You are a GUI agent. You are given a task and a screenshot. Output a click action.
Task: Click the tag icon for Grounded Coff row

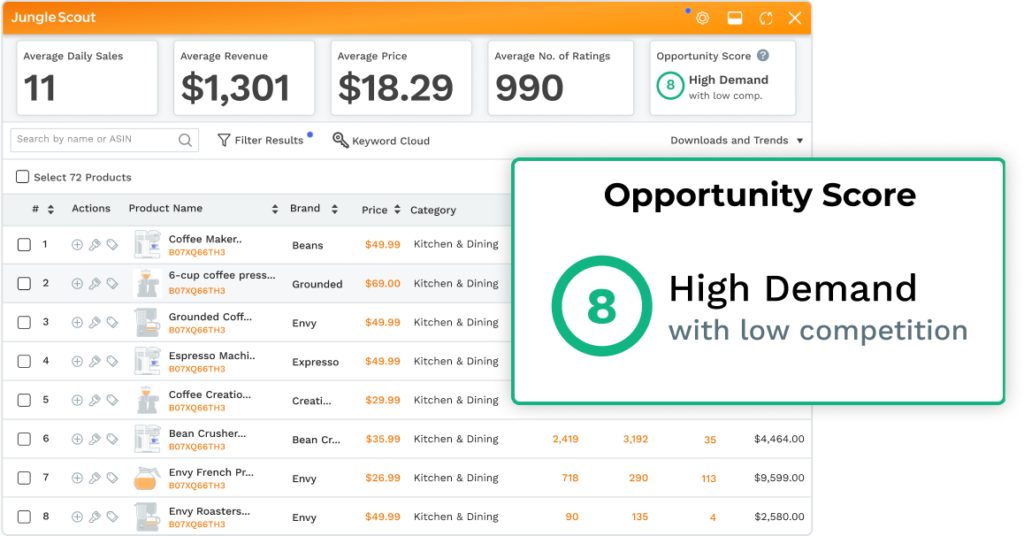click(x=112, y=323)
